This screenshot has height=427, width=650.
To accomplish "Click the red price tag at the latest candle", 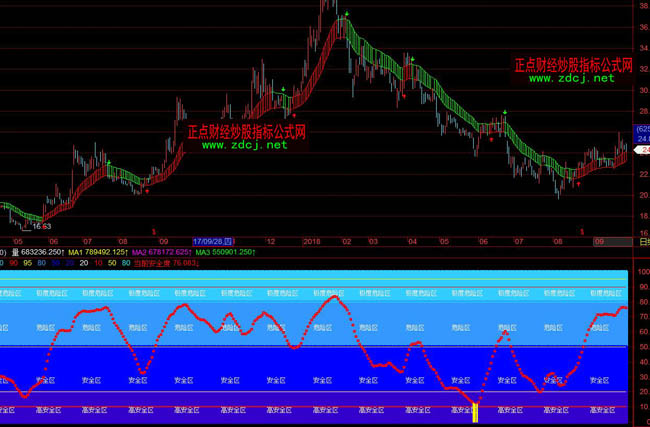I will (643, 148).
